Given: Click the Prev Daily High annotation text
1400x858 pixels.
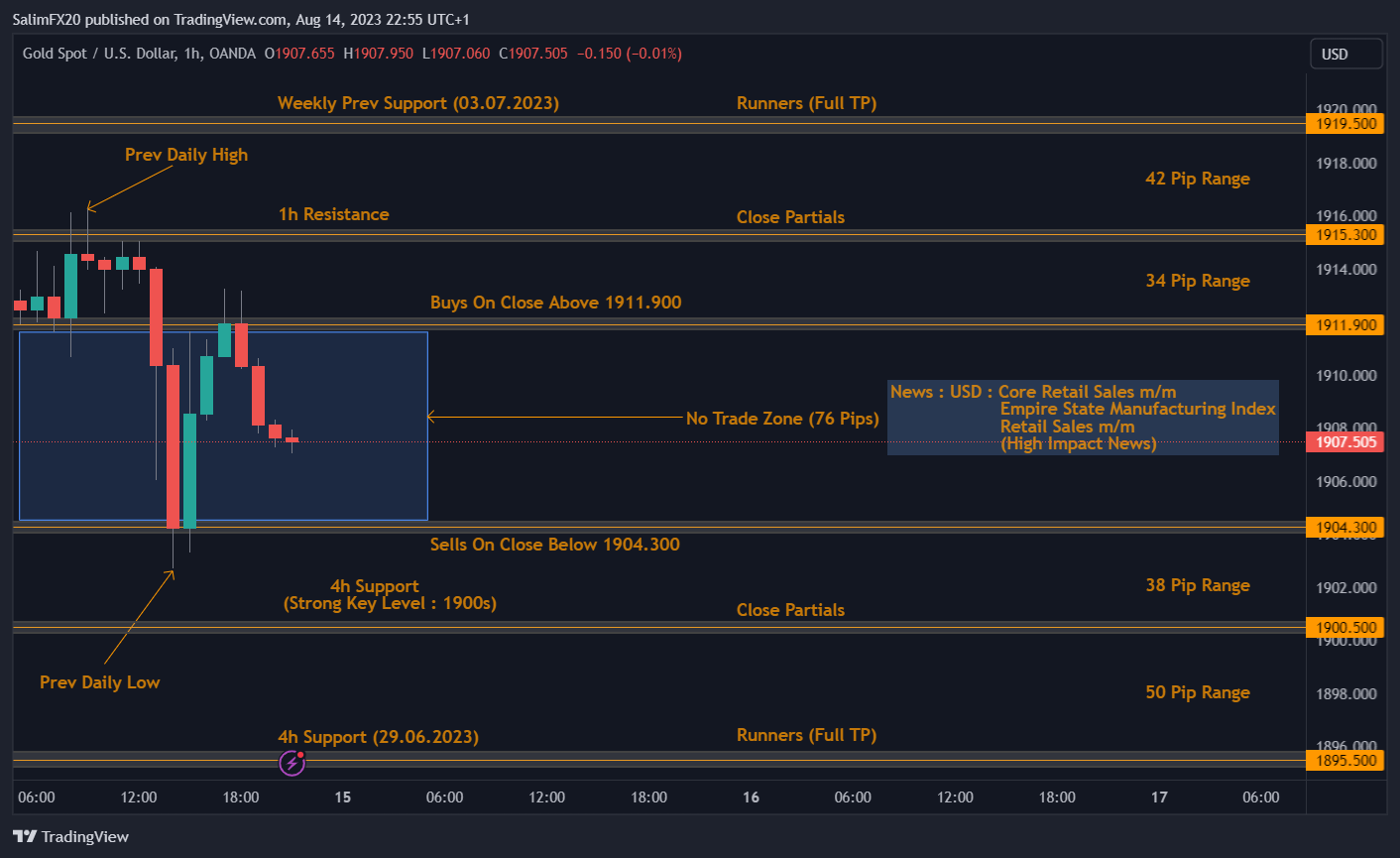Looking at the screenshot, I should pyautogui.click(x=186, y=155).
